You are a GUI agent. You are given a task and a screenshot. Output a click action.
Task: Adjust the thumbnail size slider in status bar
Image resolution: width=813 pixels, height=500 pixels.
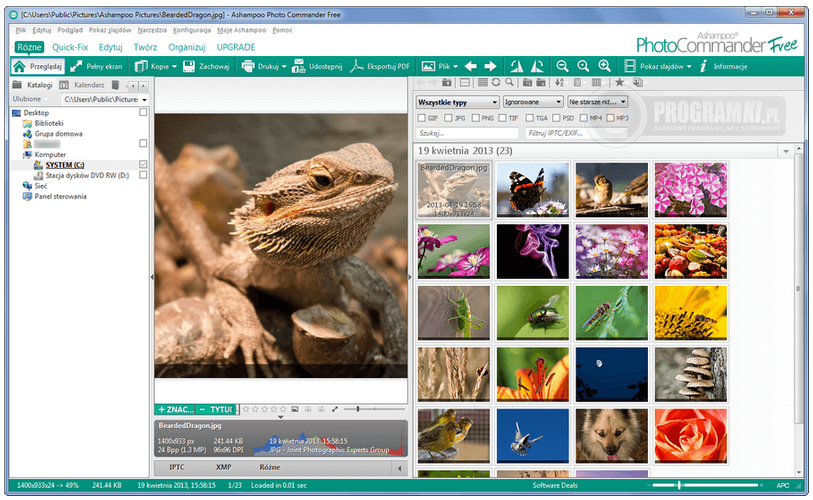(x=679, y=485)
